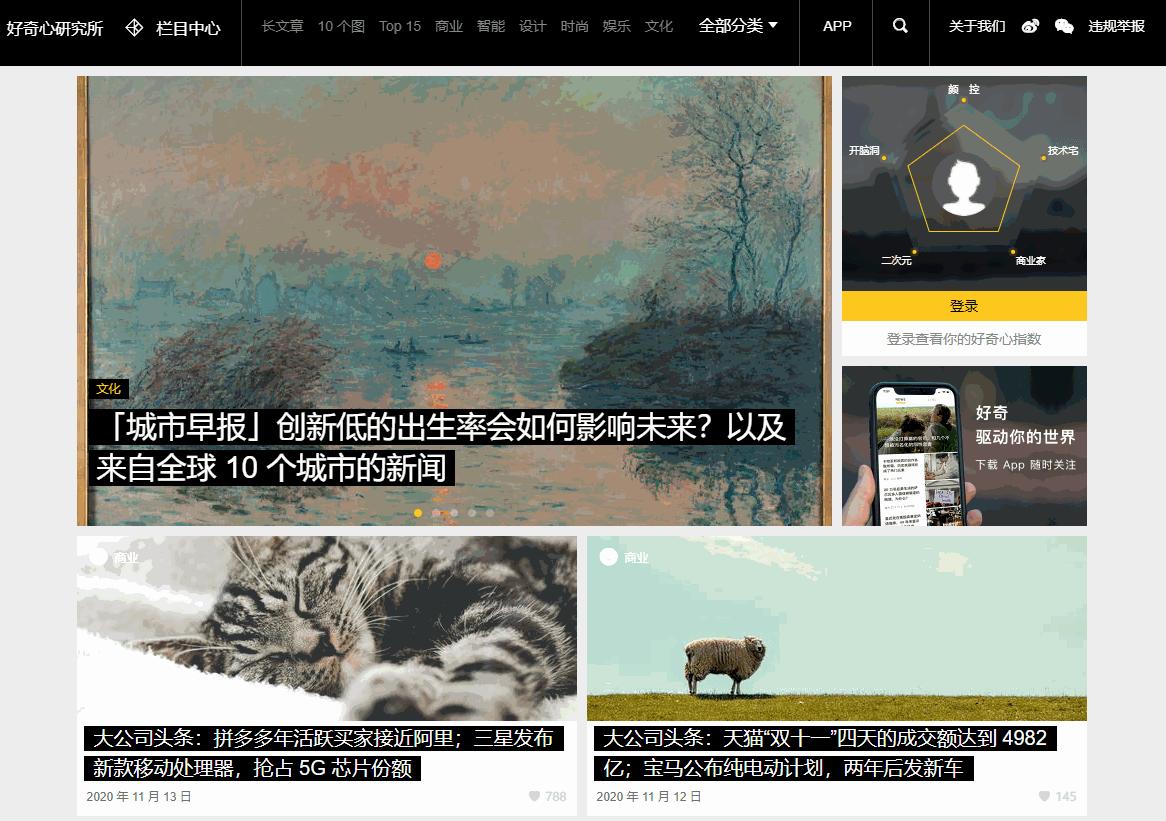Viewport: 1166px width, 821px height.
Task: Open the 违规举报 link
Action: (x=1117, y=27)
